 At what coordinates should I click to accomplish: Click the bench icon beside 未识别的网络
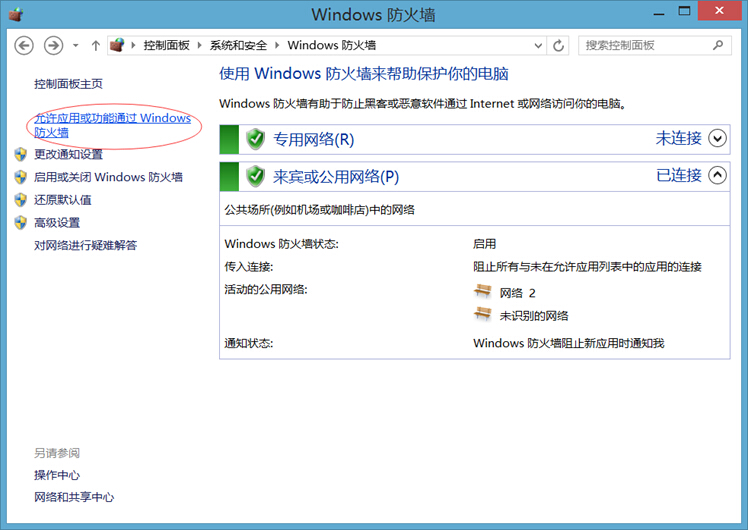point(482,314)
